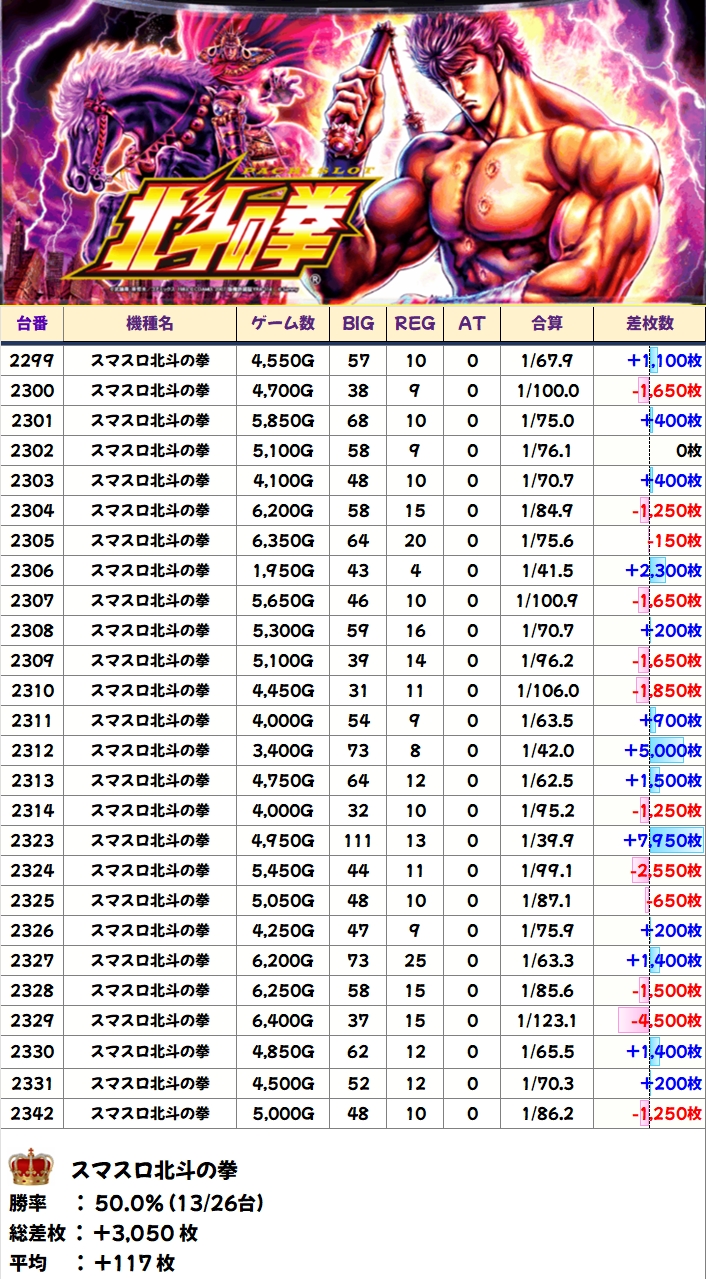Click machine number 2342 in last row
706x1279 pixels.
pos(32,1111)
